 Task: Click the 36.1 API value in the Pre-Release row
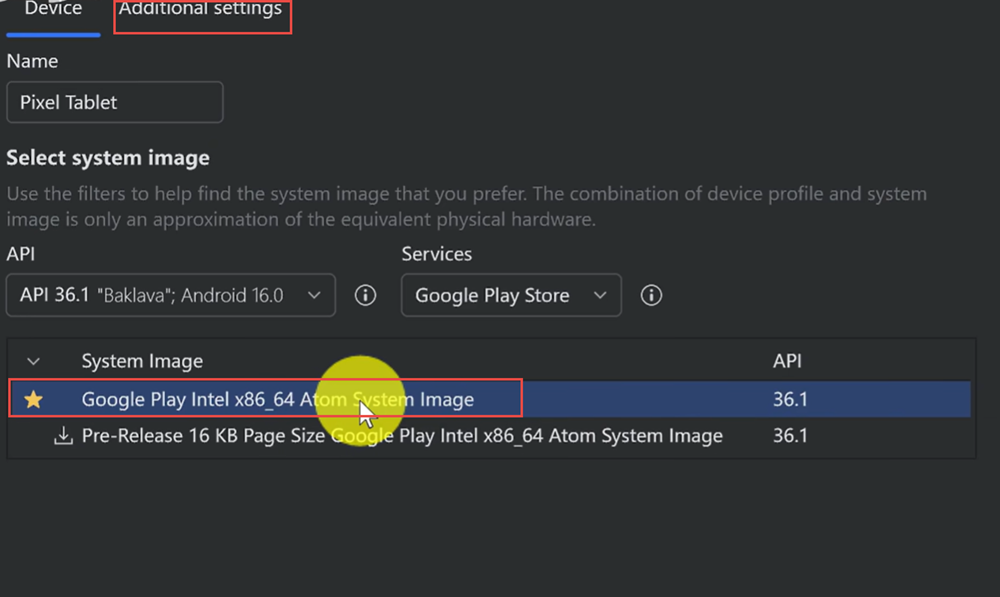(x=790, y=436)
